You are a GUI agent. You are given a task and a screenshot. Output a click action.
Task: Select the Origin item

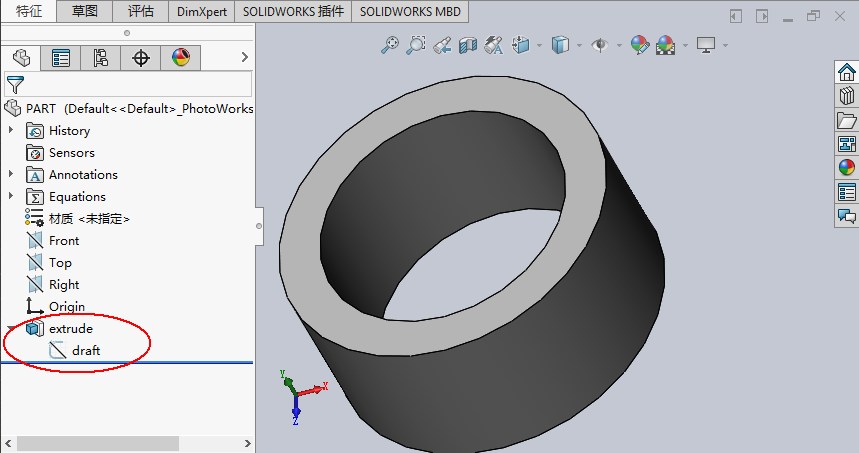click(67, 306)
